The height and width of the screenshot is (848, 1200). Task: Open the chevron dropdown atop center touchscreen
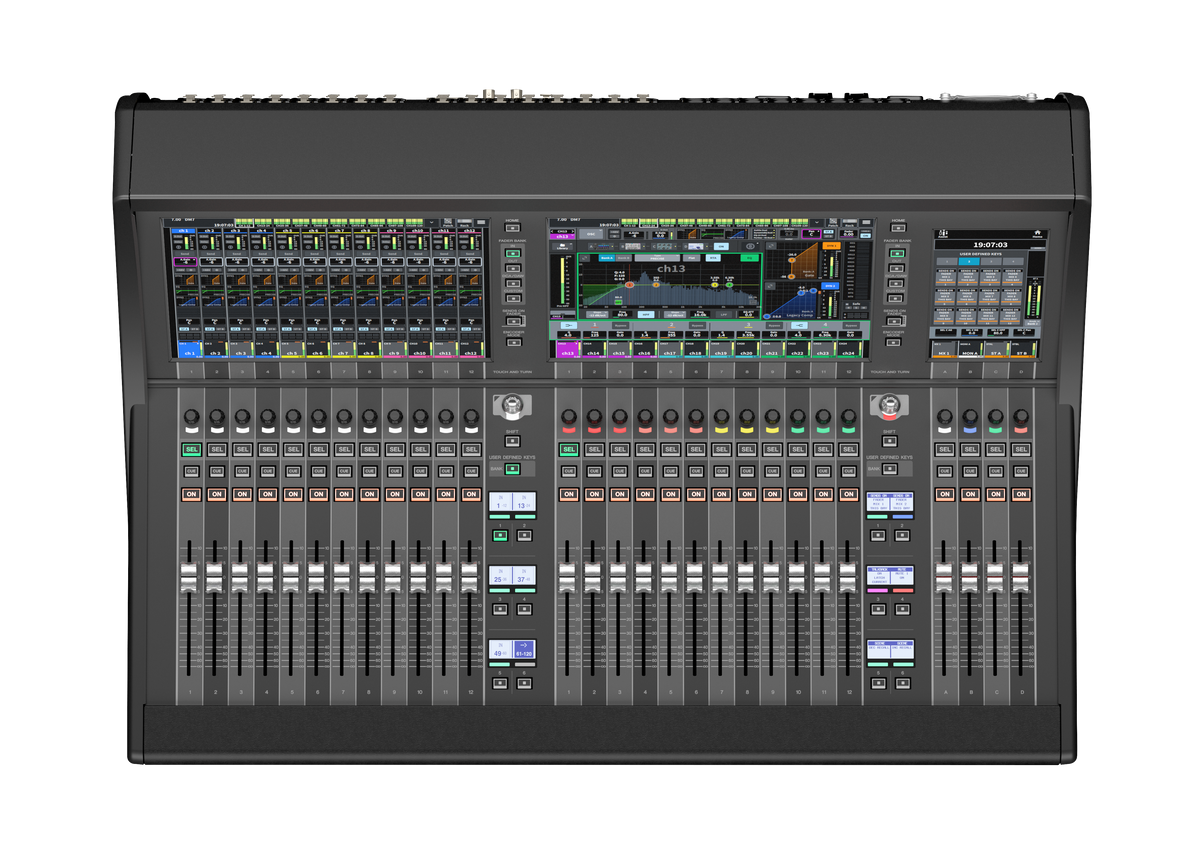[816, 223]
